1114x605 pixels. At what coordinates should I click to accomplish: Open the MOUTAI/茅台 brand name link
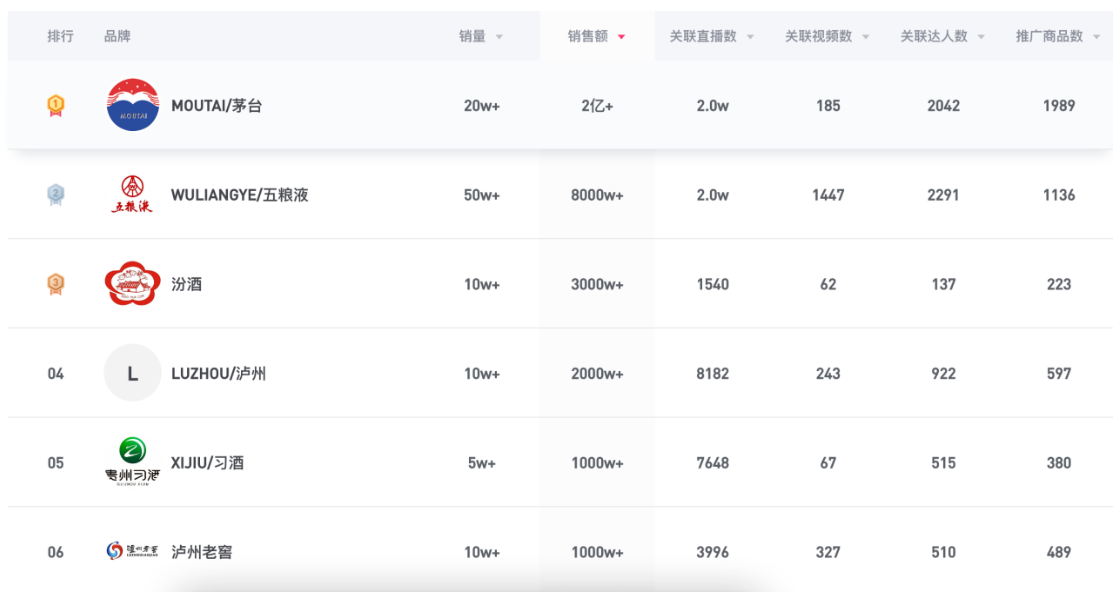click(217, 106)
